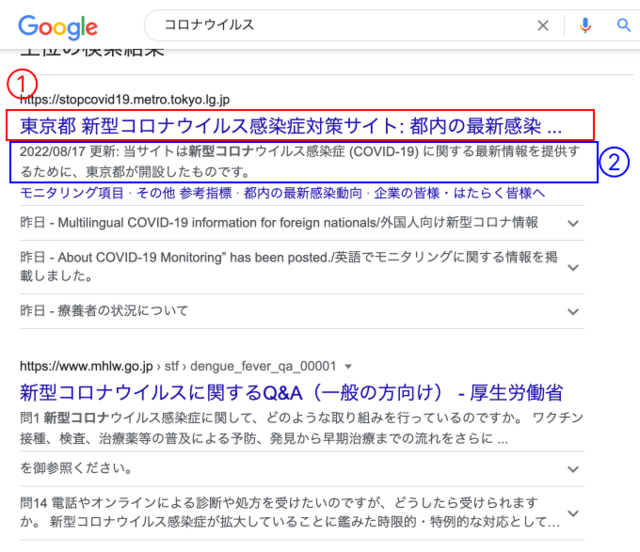Click the 2022/08/17 更新 snippet text
The height and width of the screenshot is (552, 640).
coord(300,162)
